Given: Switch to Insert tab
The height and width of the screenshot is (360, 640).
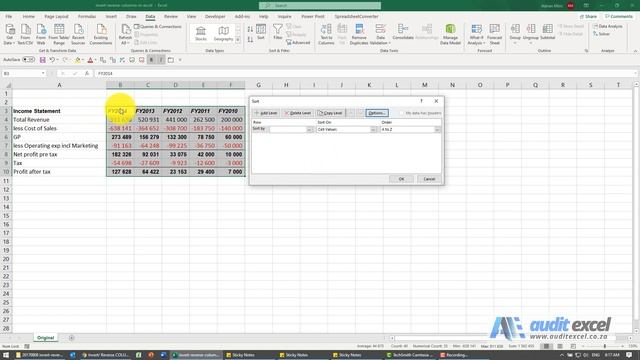Looking at the screenshot, I should pos(111,16).
